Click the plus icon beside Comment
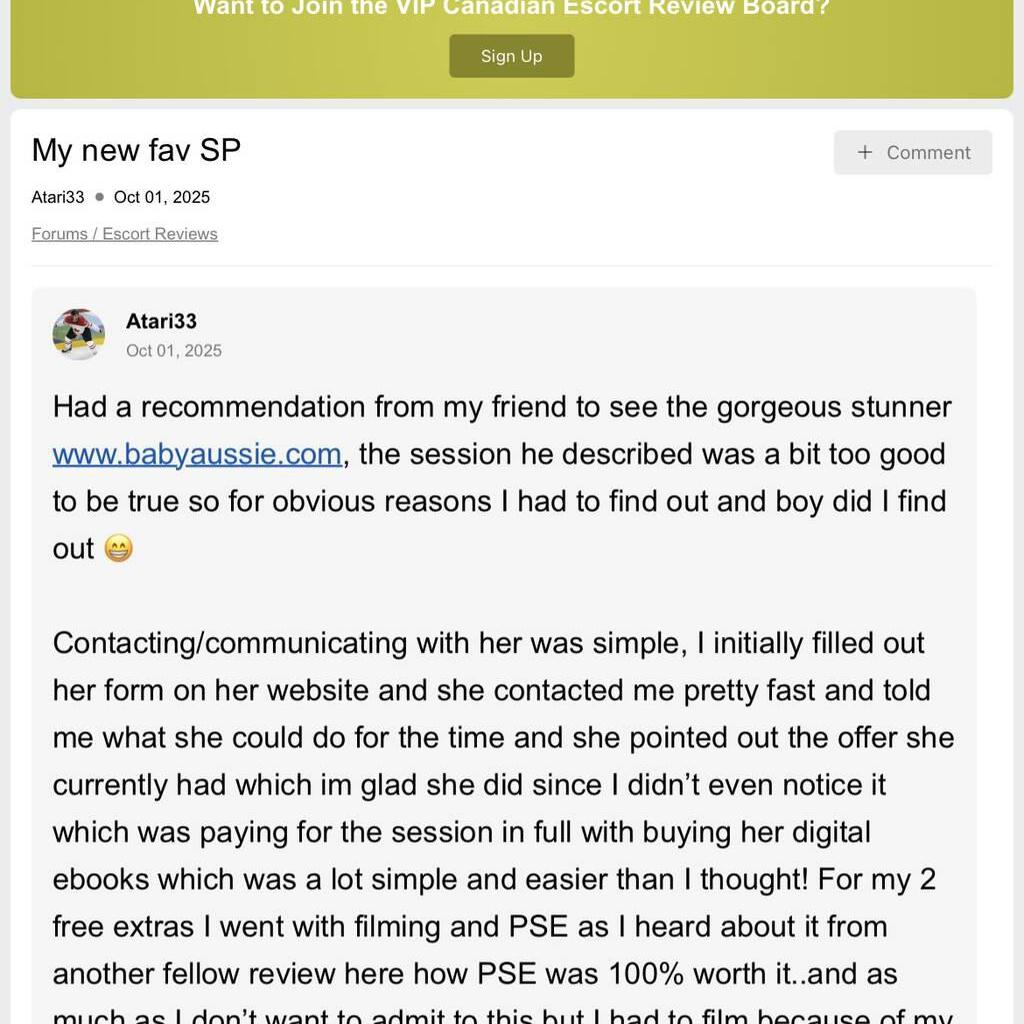Image resolution: width=1024 pixels, height=1024 pixels. coord(865,152)
